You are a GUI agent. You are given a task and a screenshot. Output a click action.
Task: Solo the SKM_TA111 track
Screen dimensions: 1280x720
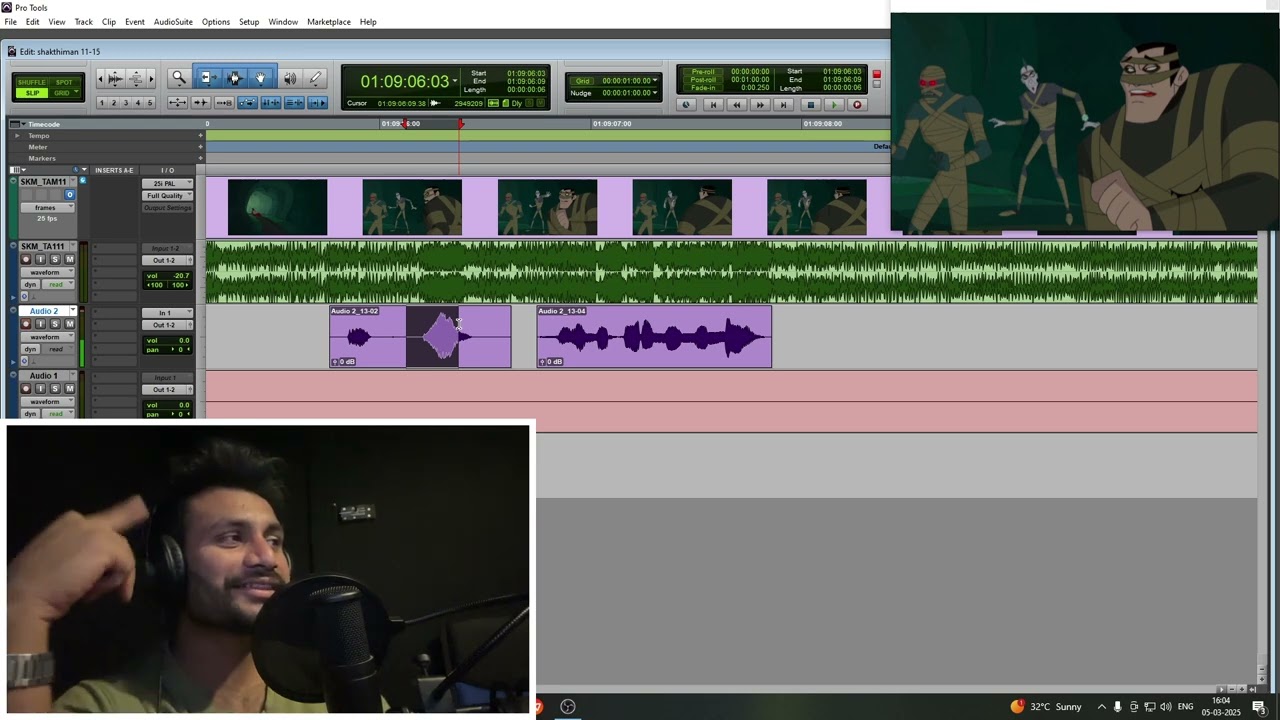coord(55,259)
